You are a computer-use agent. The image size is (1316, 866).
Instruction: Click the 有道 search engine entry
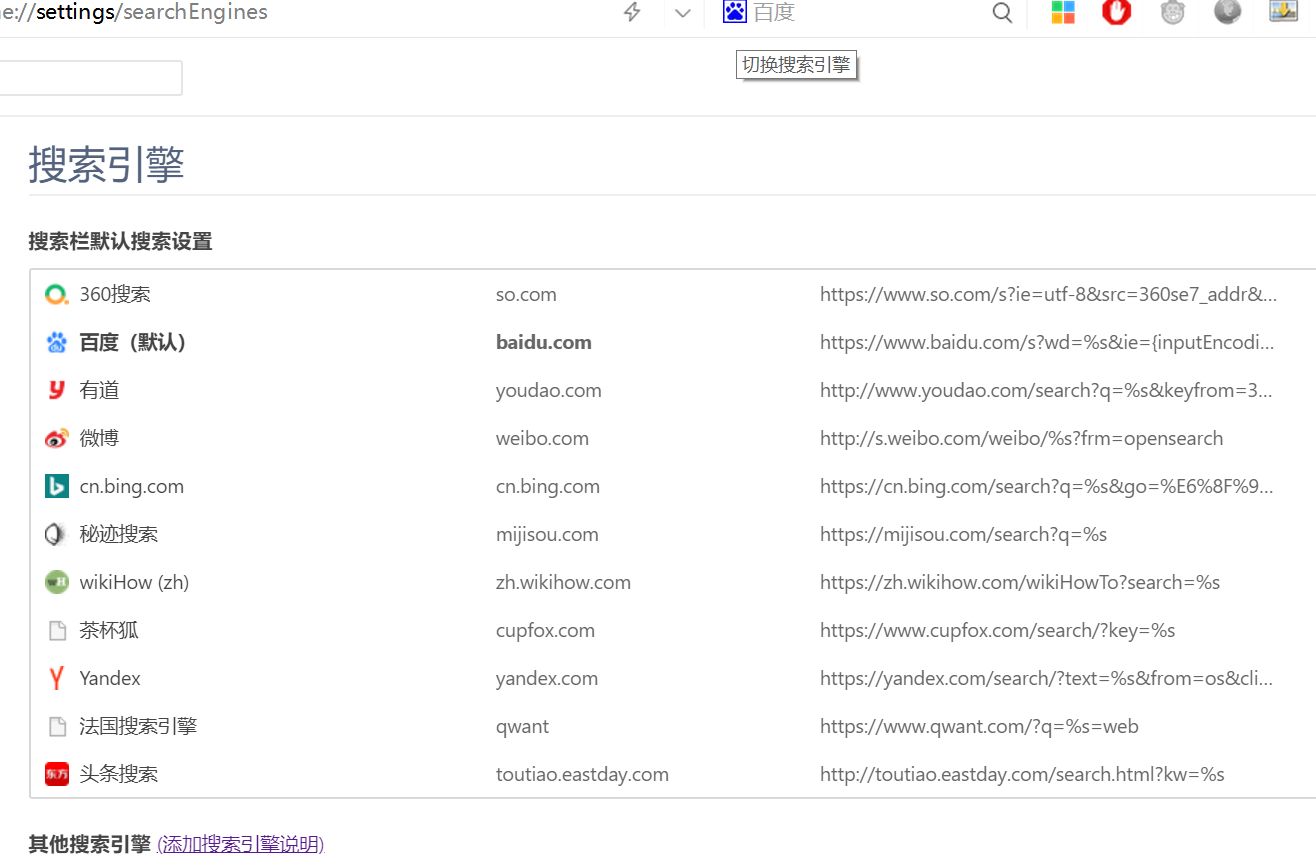tap(99, 391)
